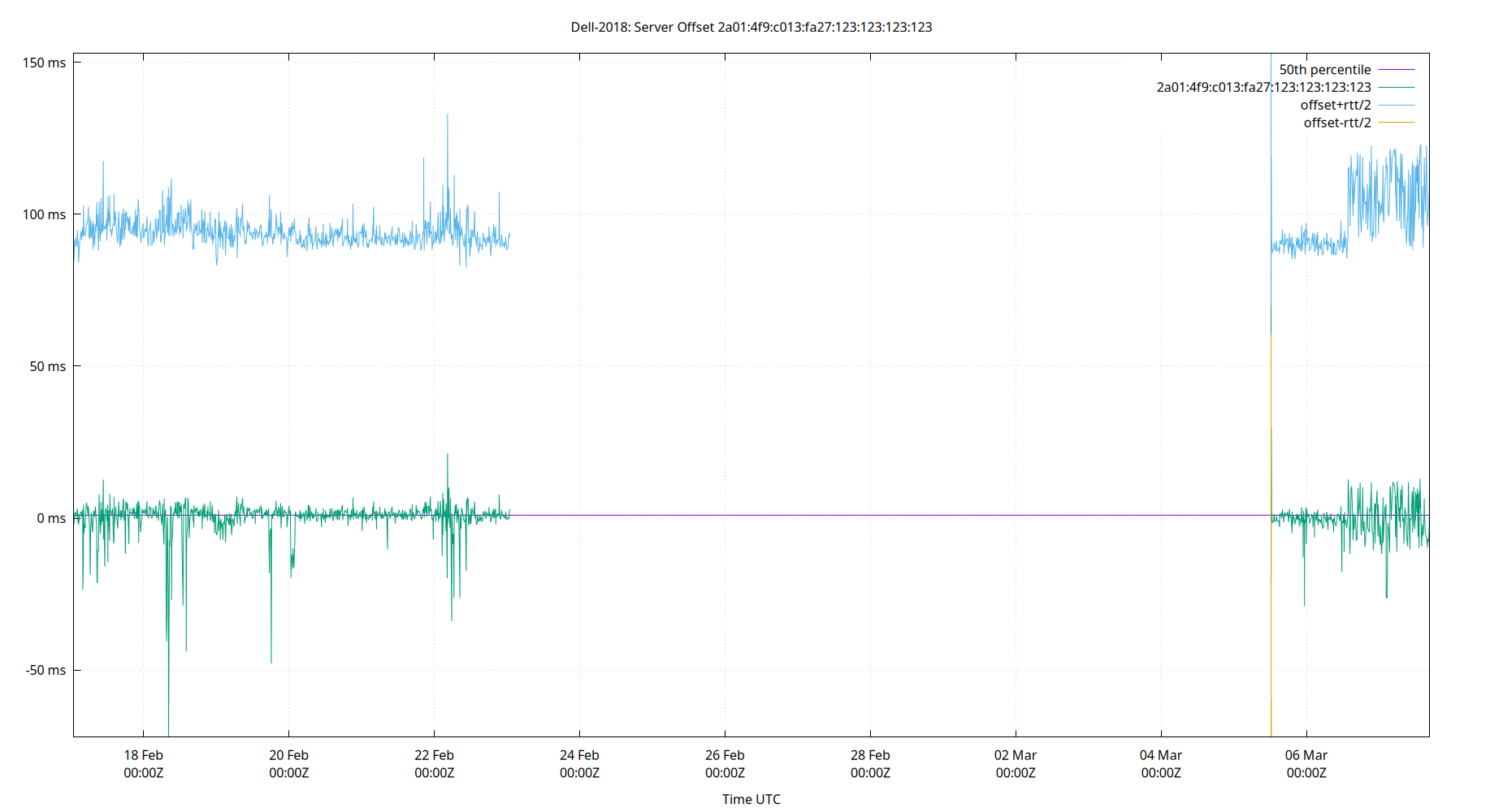1503x812 pixels.
Task: Select the 26 Feb tick label
Action: click(726, 755)
